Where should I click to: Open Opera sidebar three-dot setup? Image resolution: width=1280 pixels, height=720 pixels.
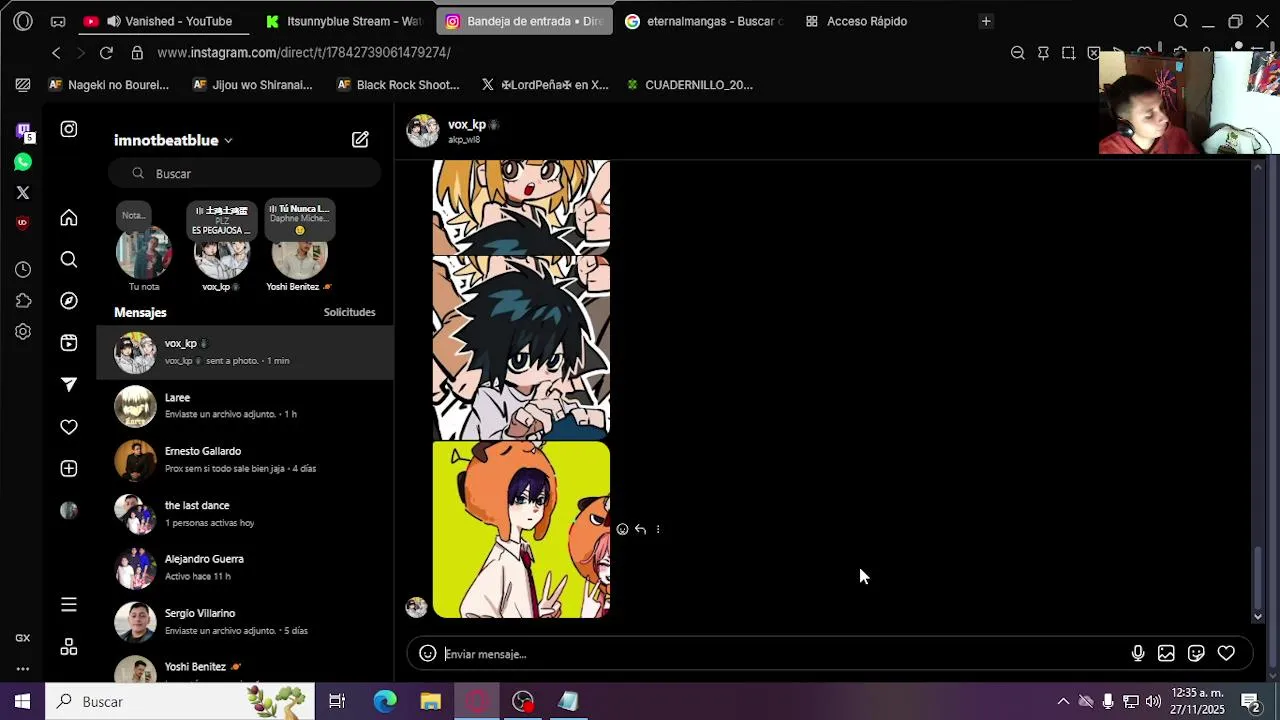tap(22, 669)
